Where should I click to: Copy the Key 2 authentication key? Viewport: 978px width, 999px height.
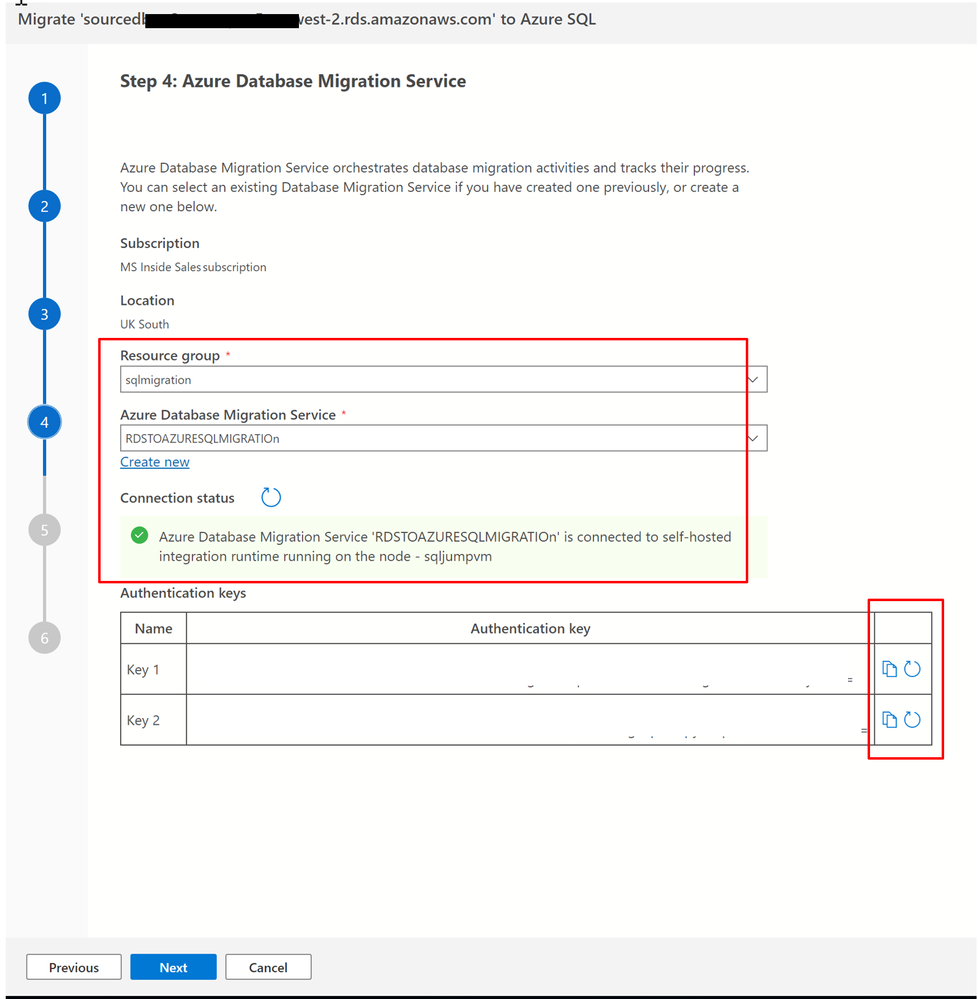pyautogui.click(x=889, y=720)
